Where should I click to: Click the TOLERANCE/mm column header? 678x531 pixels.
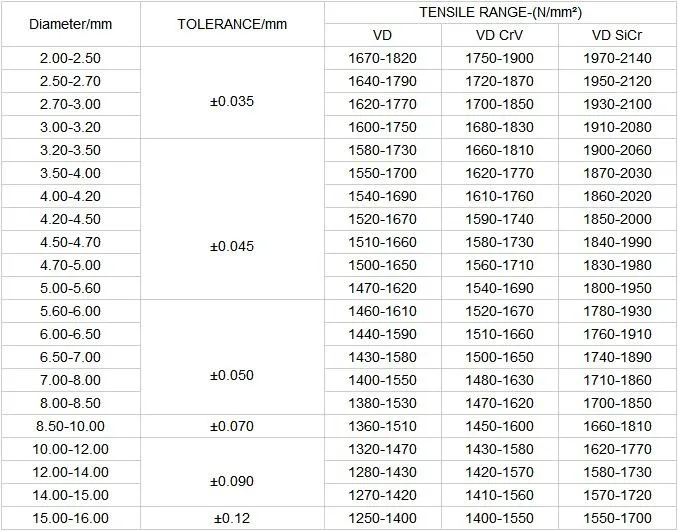click(x=231, y=24)
